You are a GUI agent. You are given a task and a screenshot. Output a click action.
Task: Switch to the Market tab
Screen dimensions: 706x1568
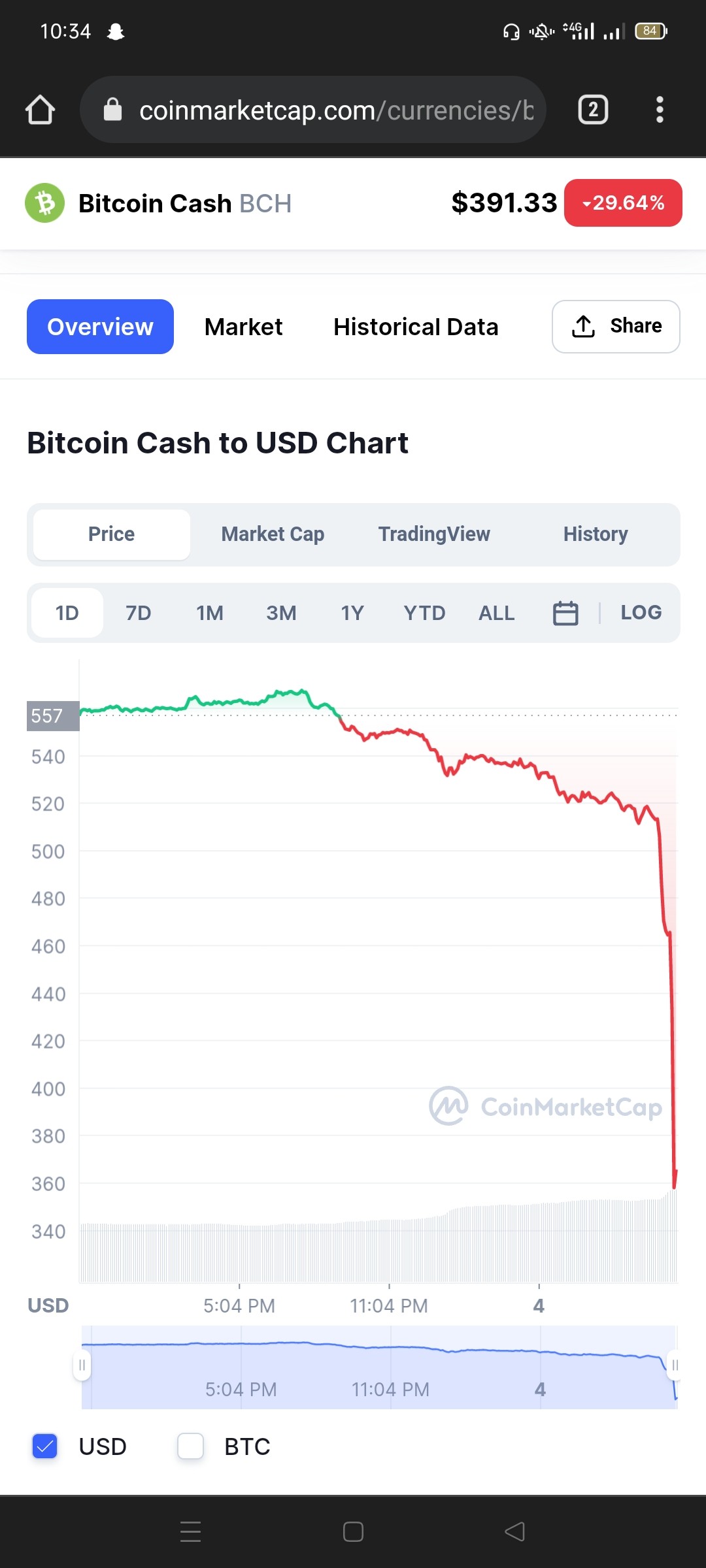(243, 327)
